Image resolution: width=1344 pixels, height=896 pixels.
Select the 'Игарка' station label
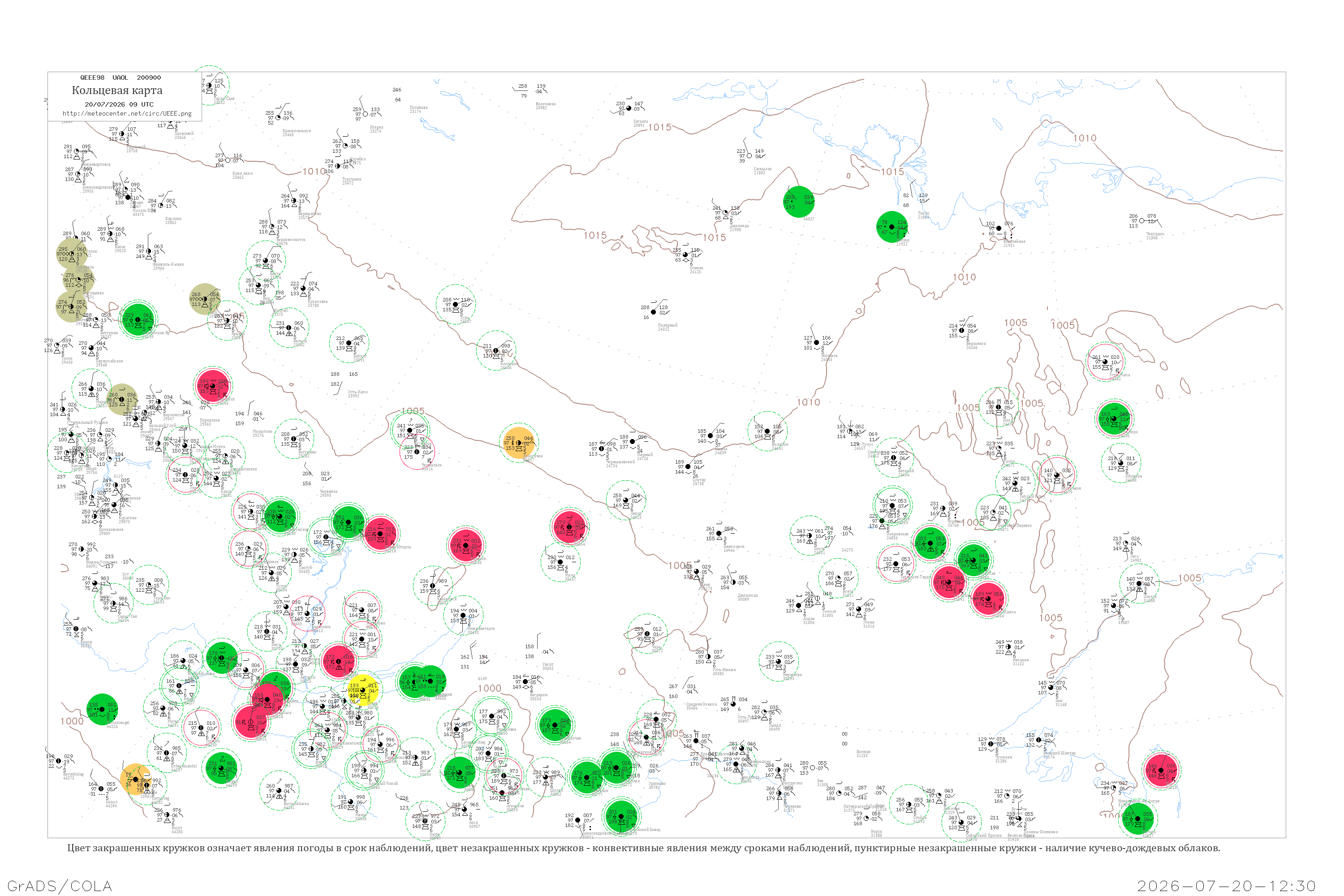click(x=377, y=127)
